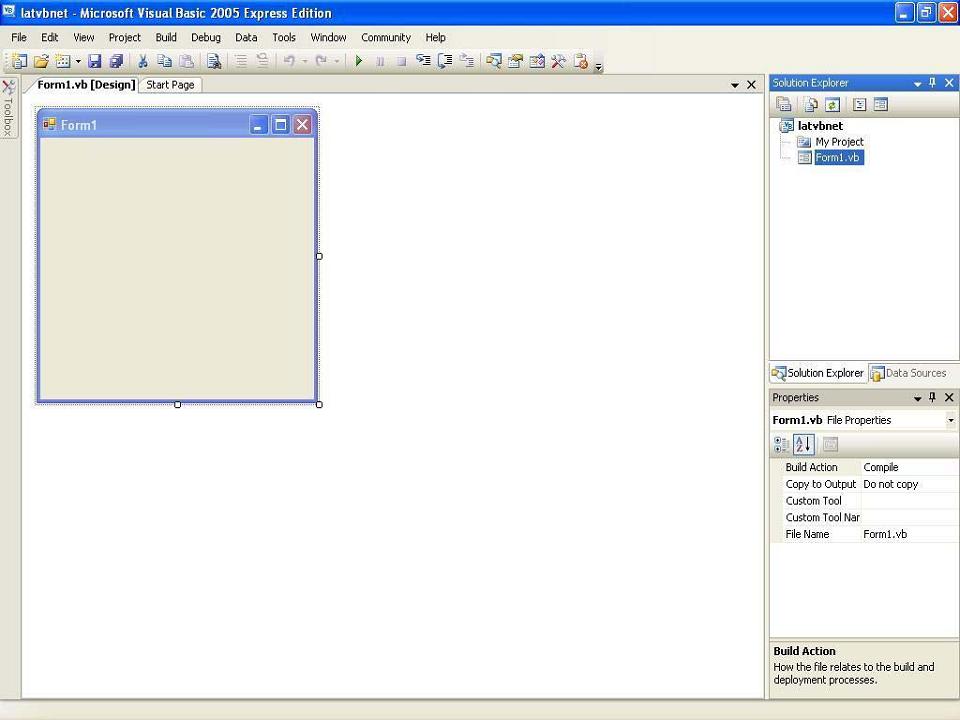Image resolution: width=960 pixels, height=720 pixels.
Task: Click the Cut scissors icon
Action: pyautogui.click(x=143, y=61)
